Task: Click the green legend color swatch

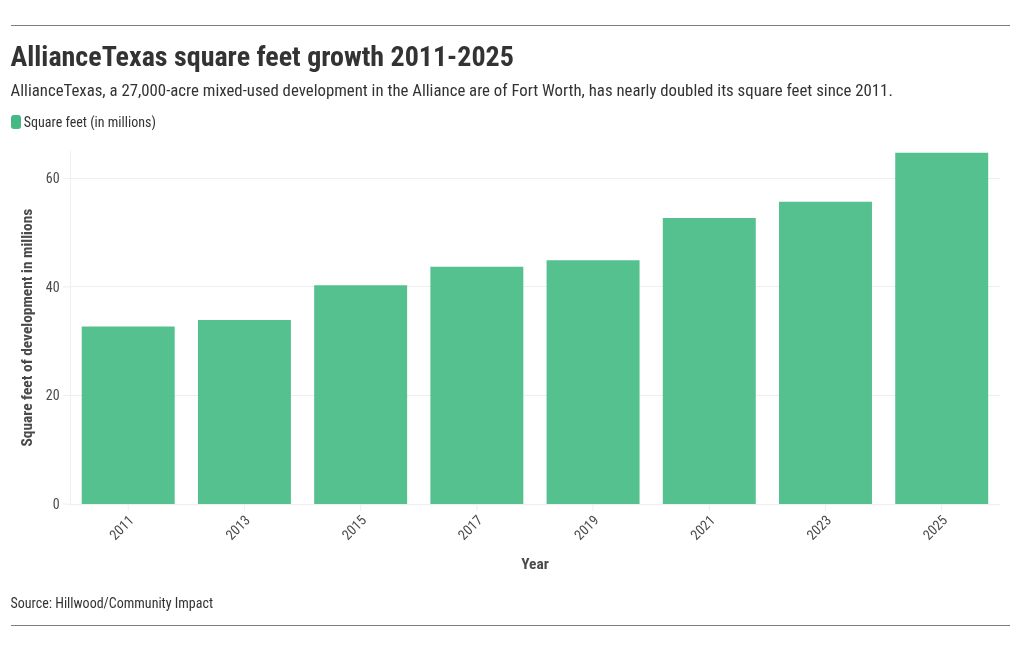Action: [16, 122]
